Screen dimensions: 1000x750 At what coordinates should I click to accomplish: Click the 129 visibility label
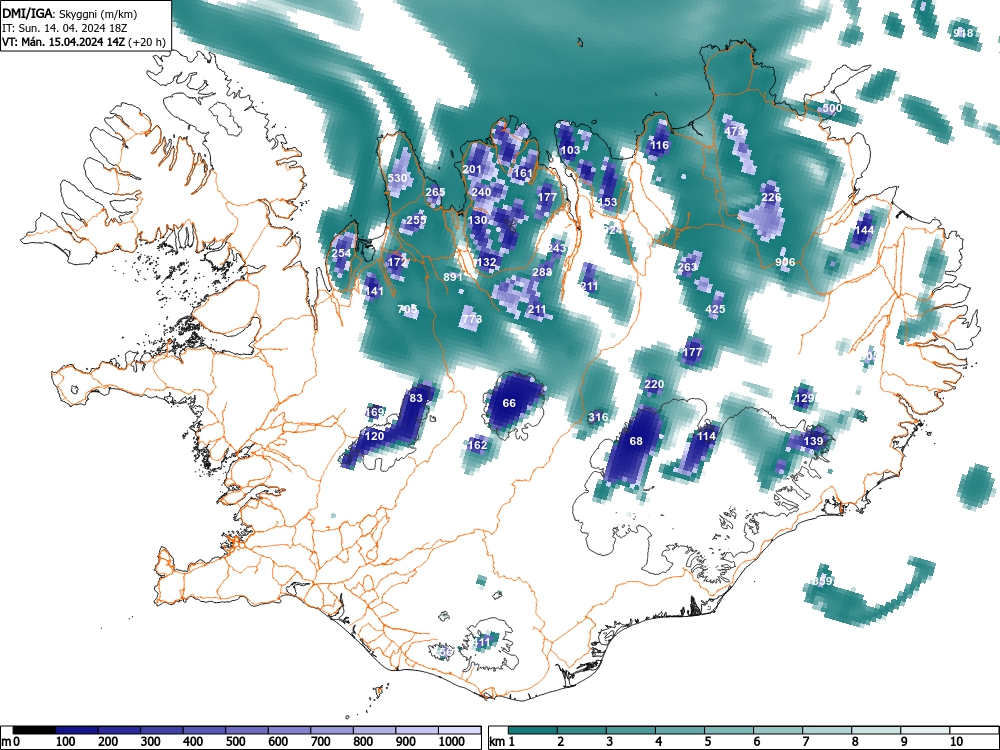(804, 398)
